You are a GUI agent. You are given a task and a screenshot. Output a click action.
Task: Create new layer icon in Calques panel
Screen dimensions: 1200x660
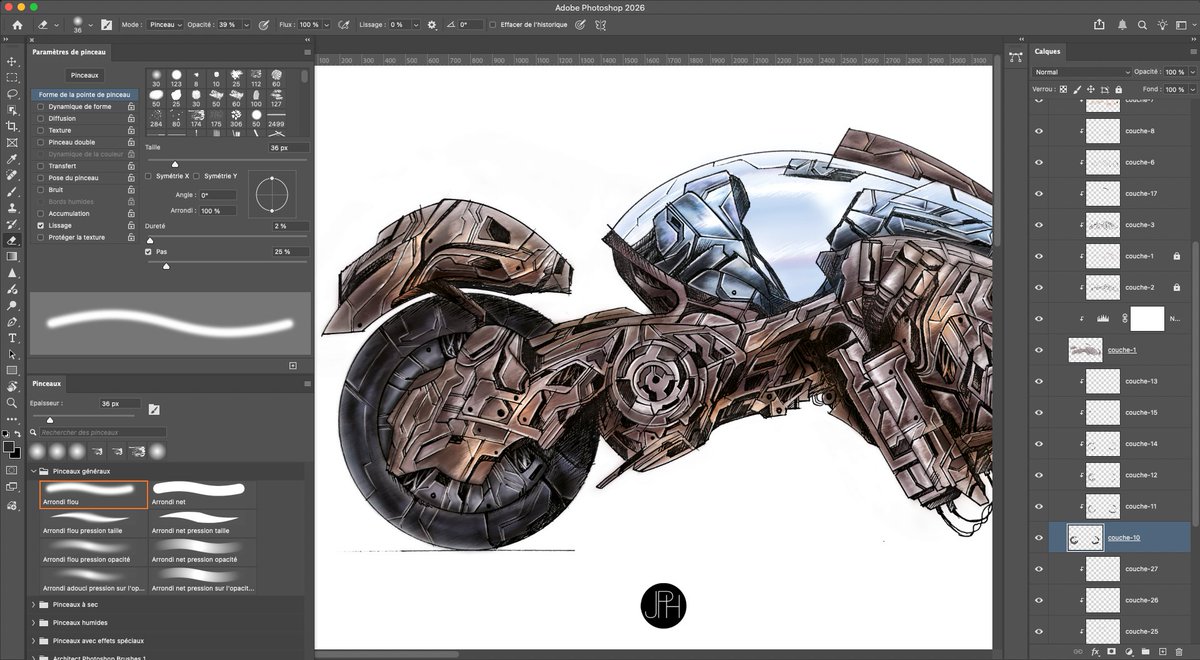point(1163,651)
